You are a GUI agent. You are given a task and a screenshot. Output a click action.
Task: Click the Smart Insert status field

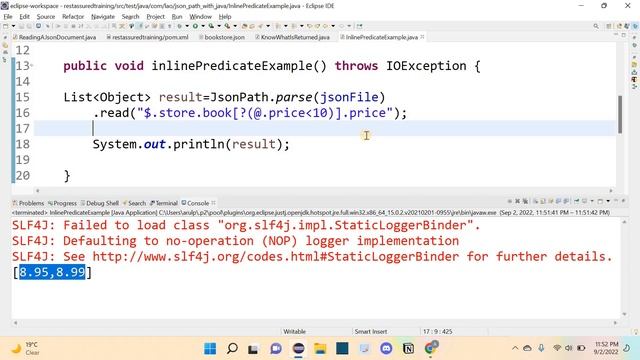[x=371, y=331]
